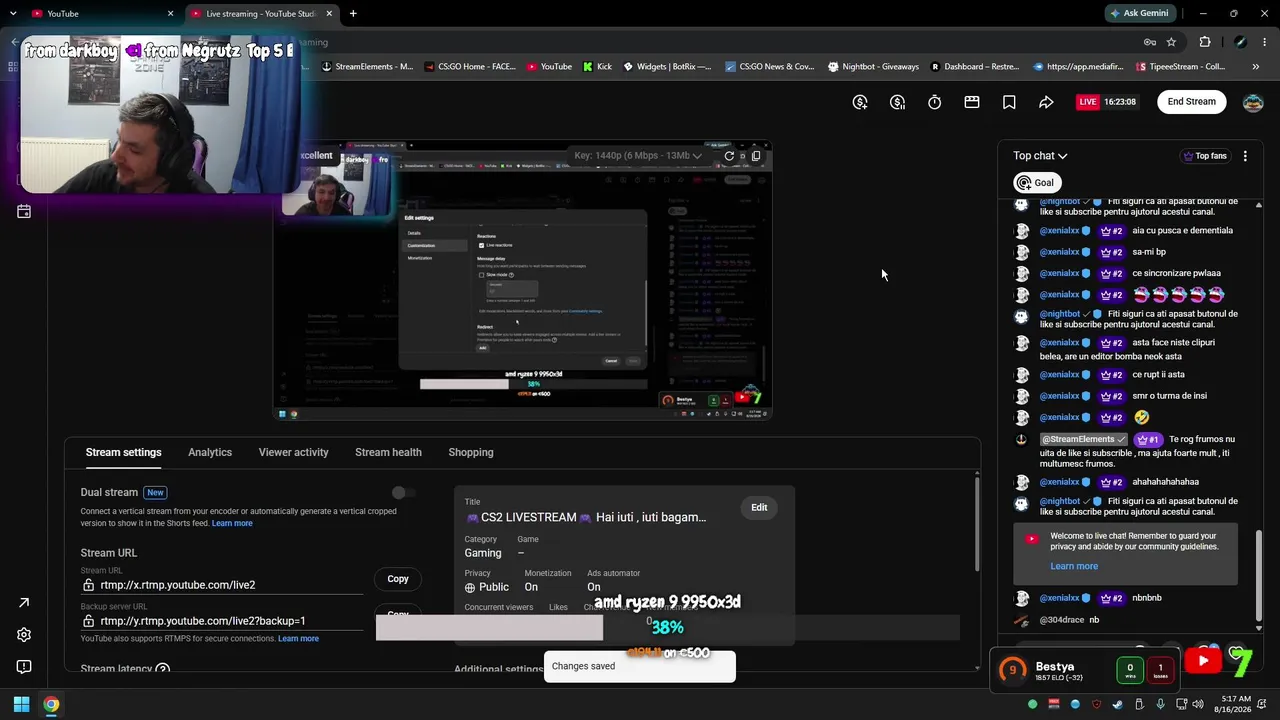Open sidebar settings gear icon
This screenshot has height=720, width=1280.
pyautogui.click(x=24, y=634)
